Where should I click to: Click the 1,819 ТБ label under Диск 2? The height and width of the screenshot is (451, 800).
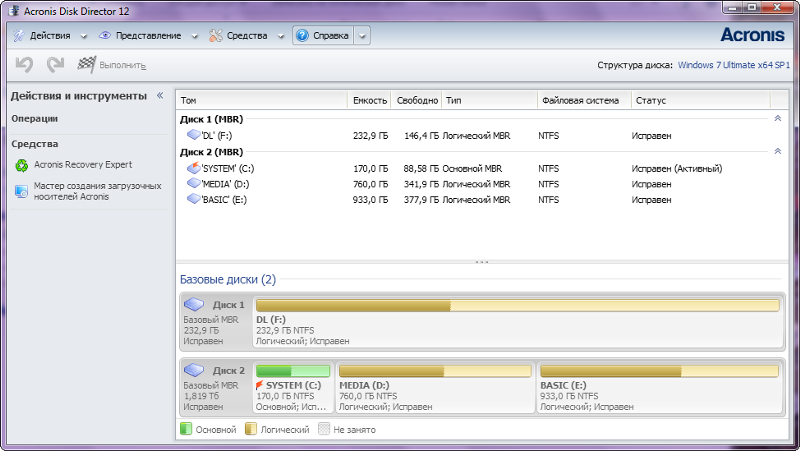201,396
